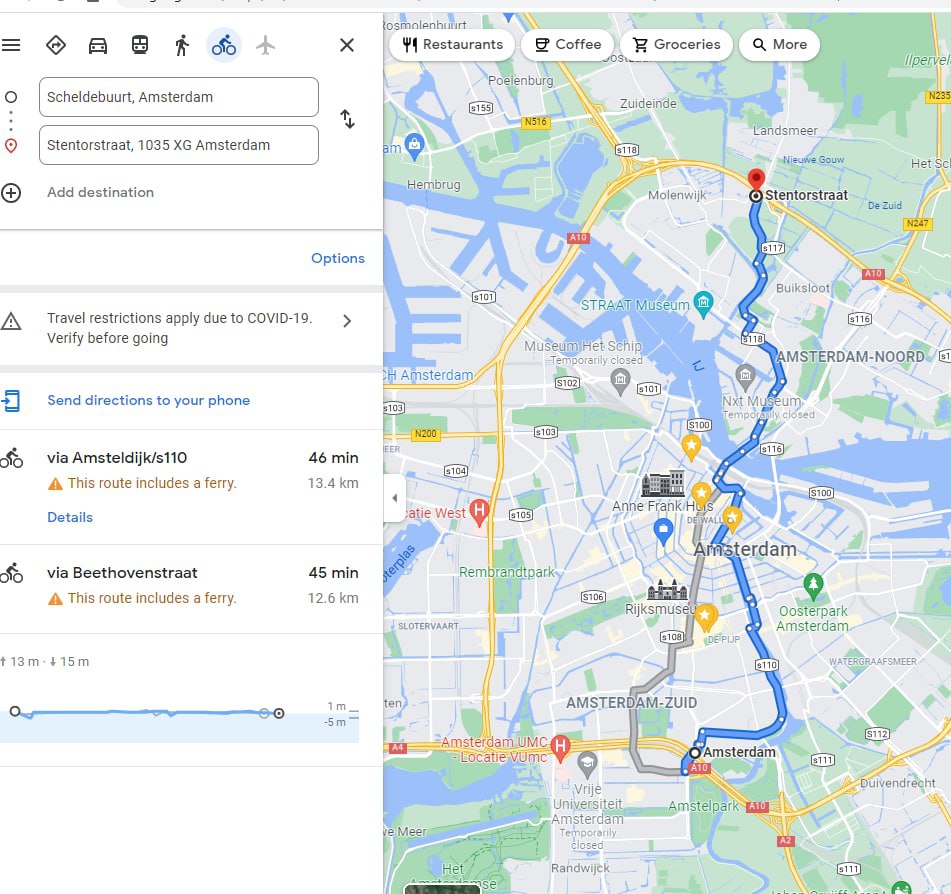Add another destination to route
The image size is (951, 894).
101,192
